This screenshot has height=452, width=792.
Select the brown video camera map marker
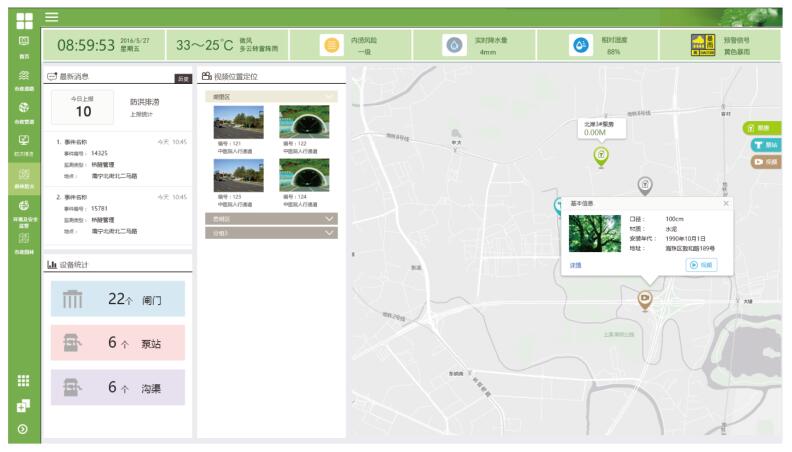click(x=645, y=298)
